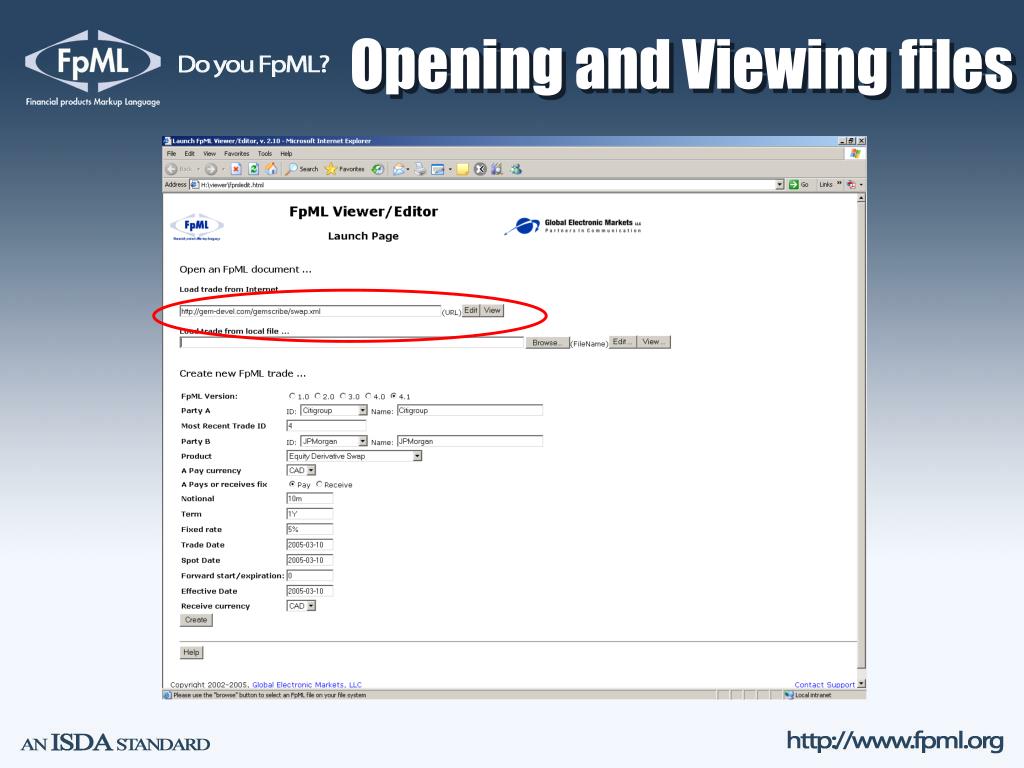
Task: Expand the address bar history dropdown
Action: click(x=779, y=185)
